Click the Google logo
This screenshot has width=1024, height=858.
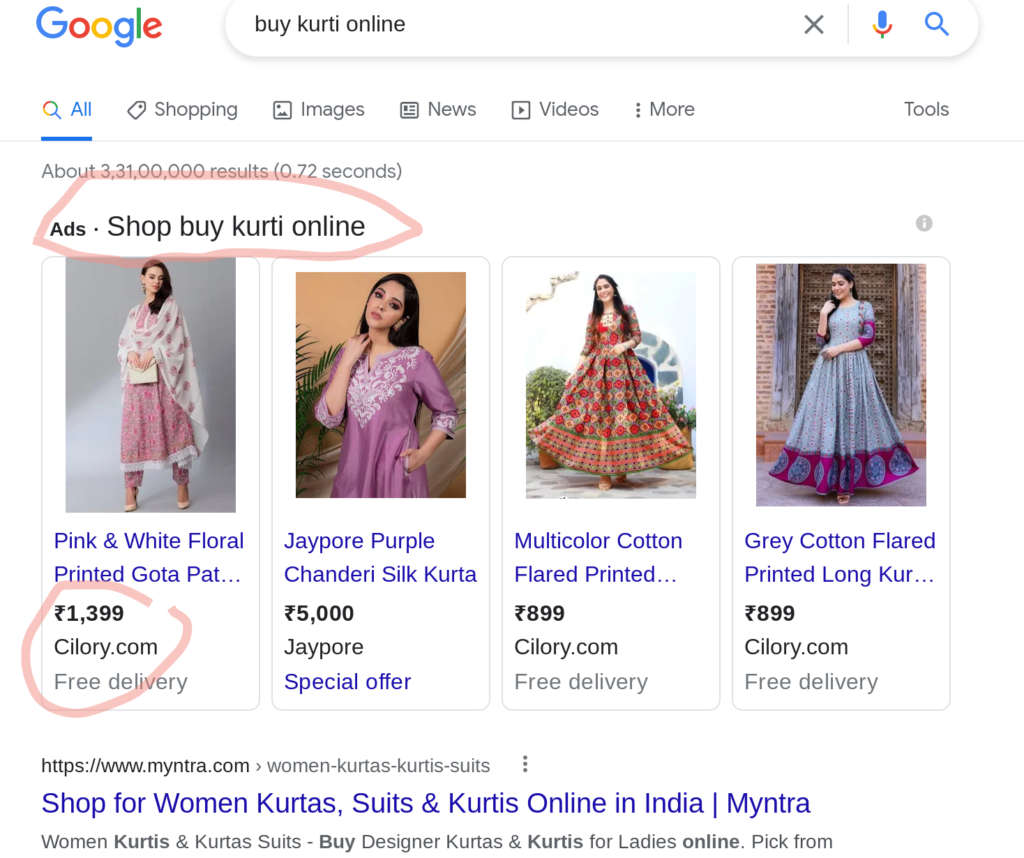click(x=99, y=26)
